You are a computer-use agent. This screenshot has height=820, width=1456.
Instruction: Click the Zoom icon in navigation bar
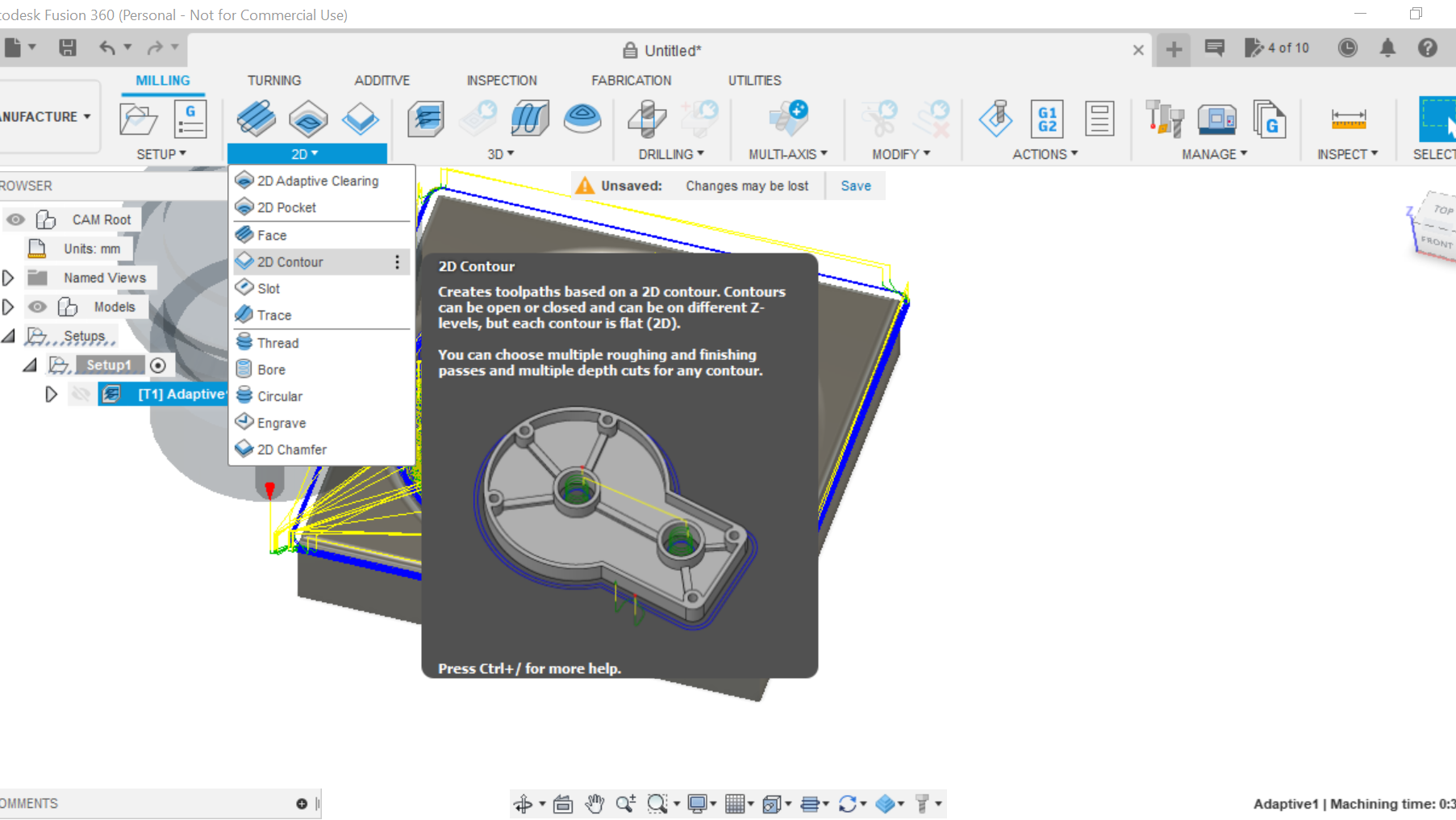[x=625, y=804]
